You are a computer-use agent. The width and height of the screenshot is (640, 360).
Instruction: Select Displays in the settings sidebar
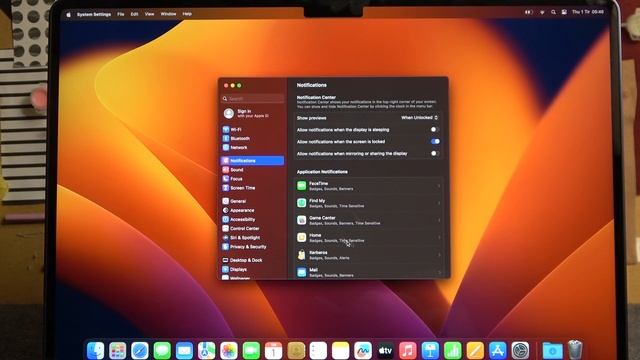coord(252,269)
